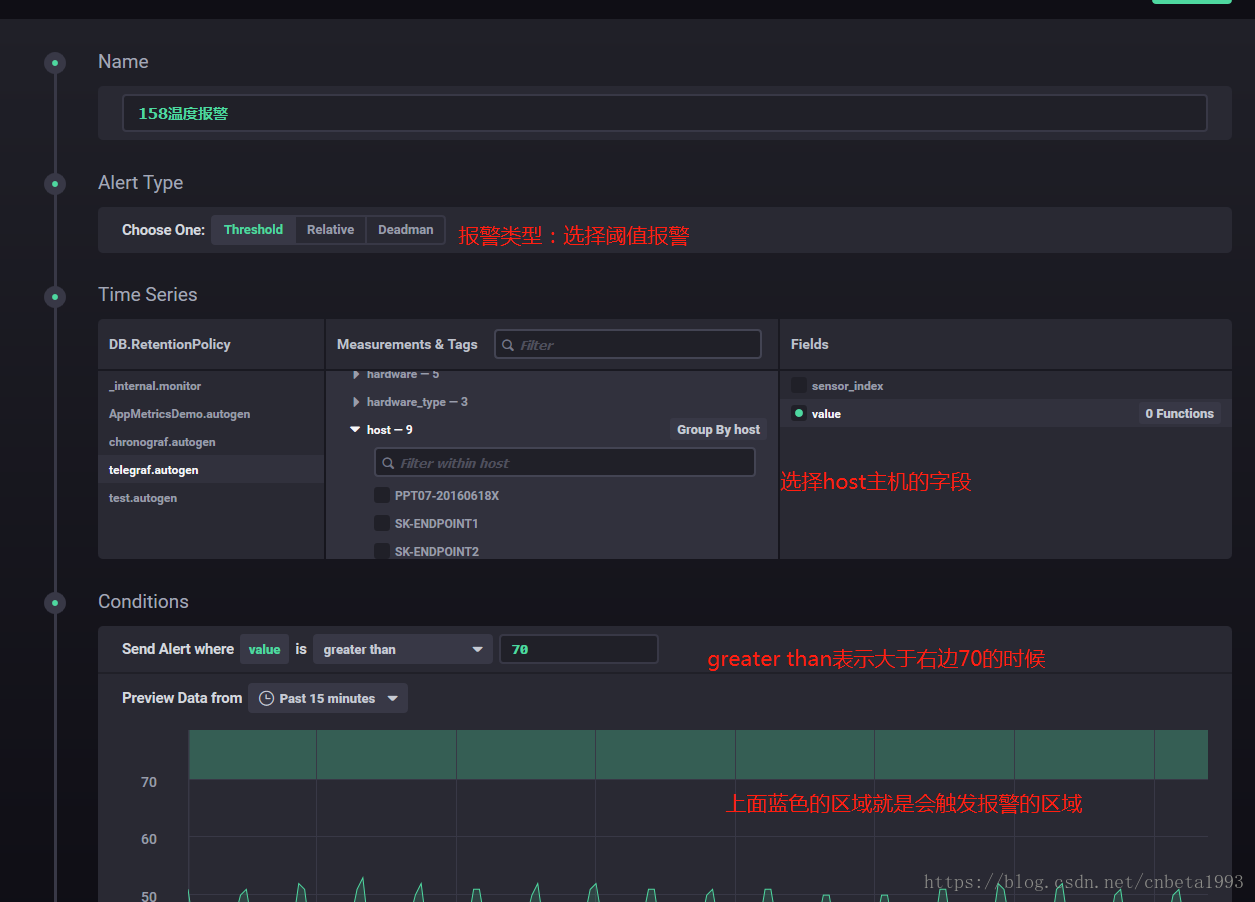The image size is (1255, 902).
Task: Click the search icon in Measurements filter
Action: point(508,345)
